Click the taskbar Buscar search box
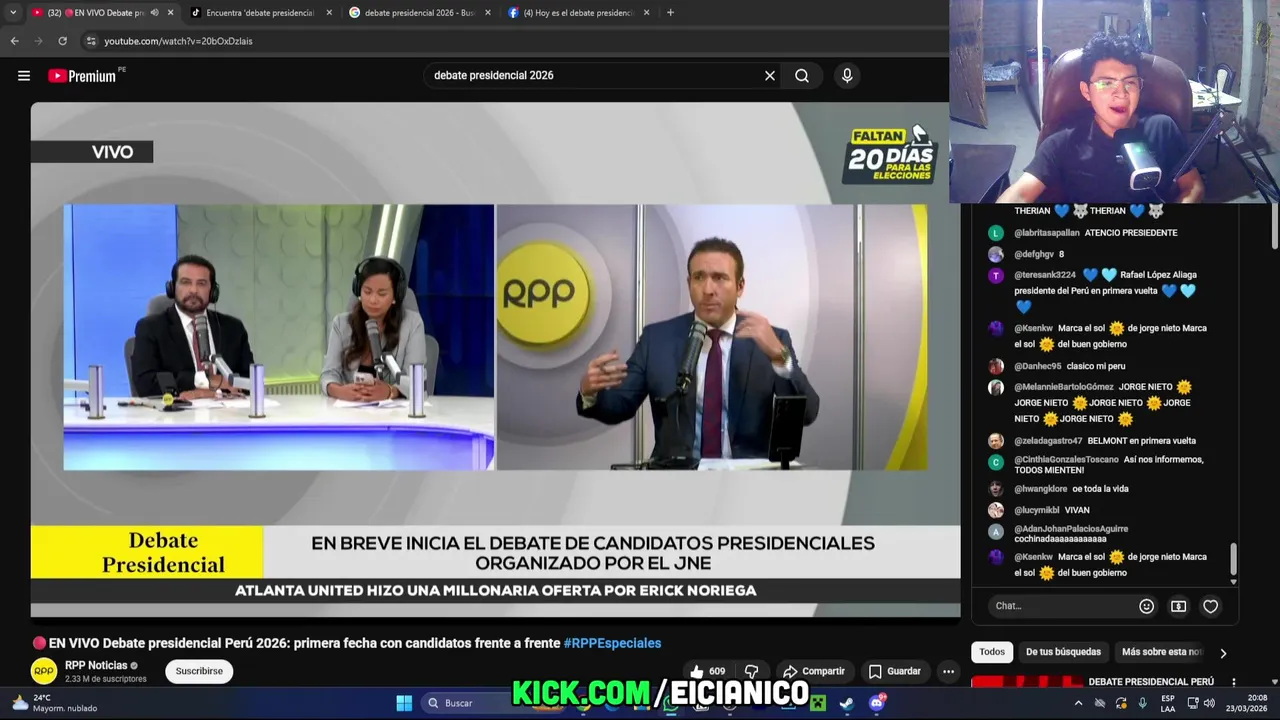Screen dimensions: 1280x720 click(x=483, y=703)
